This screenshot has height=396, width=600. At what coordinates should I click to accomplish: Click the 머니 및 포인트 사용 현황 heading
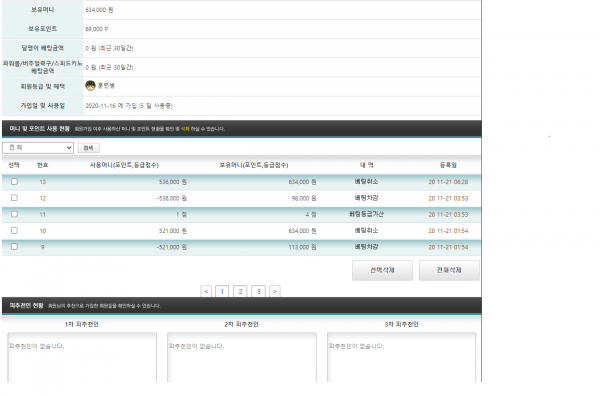point(39,129)
